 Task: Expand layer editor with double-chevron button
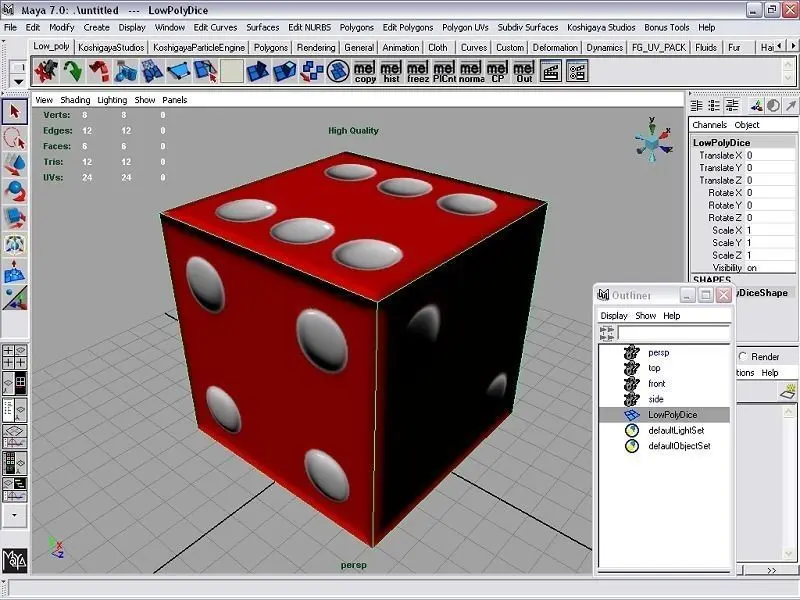click(x=772, y=570)
